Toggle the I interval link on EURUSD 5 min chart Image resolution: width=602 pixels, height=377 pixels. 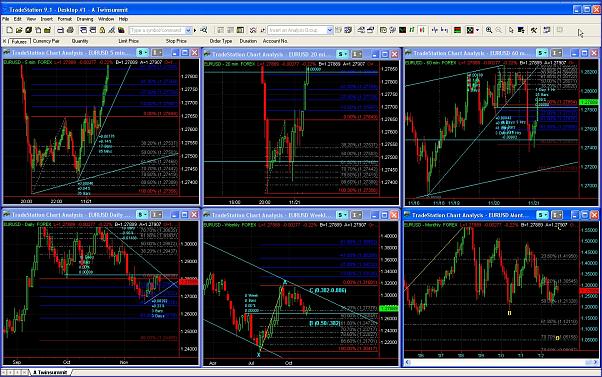(157, 53)
